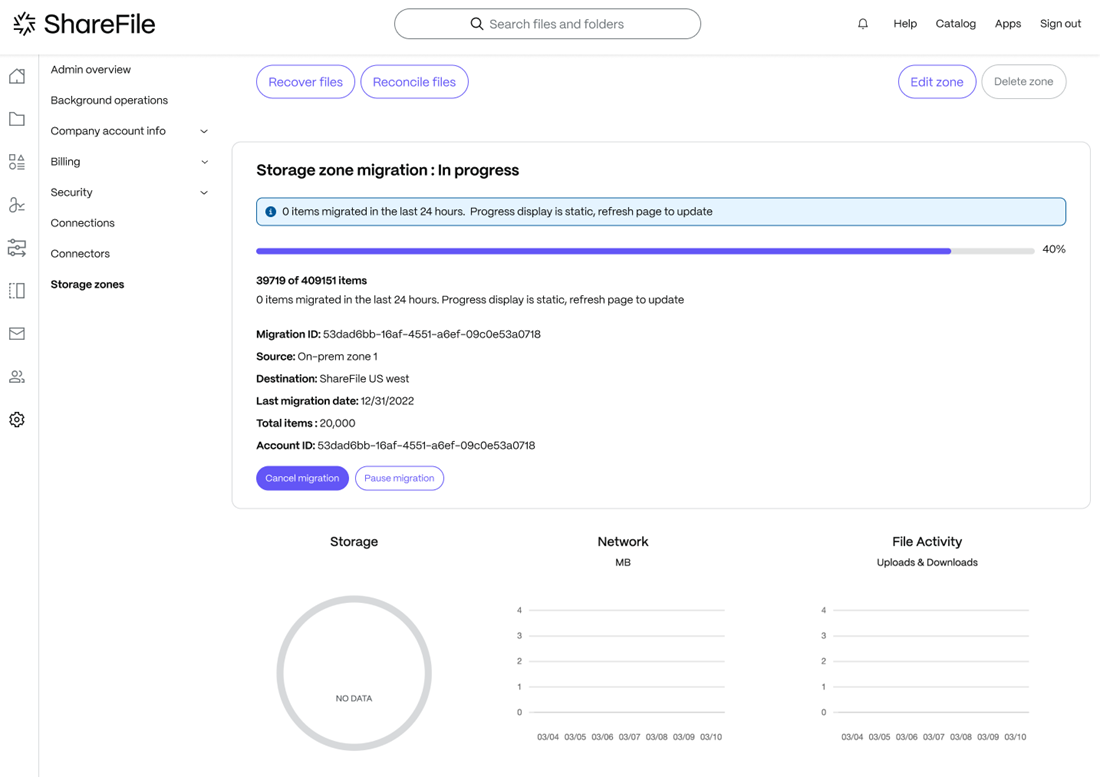Click 'Storage zone migration : In progress' heading

click(x=387, y=170)
